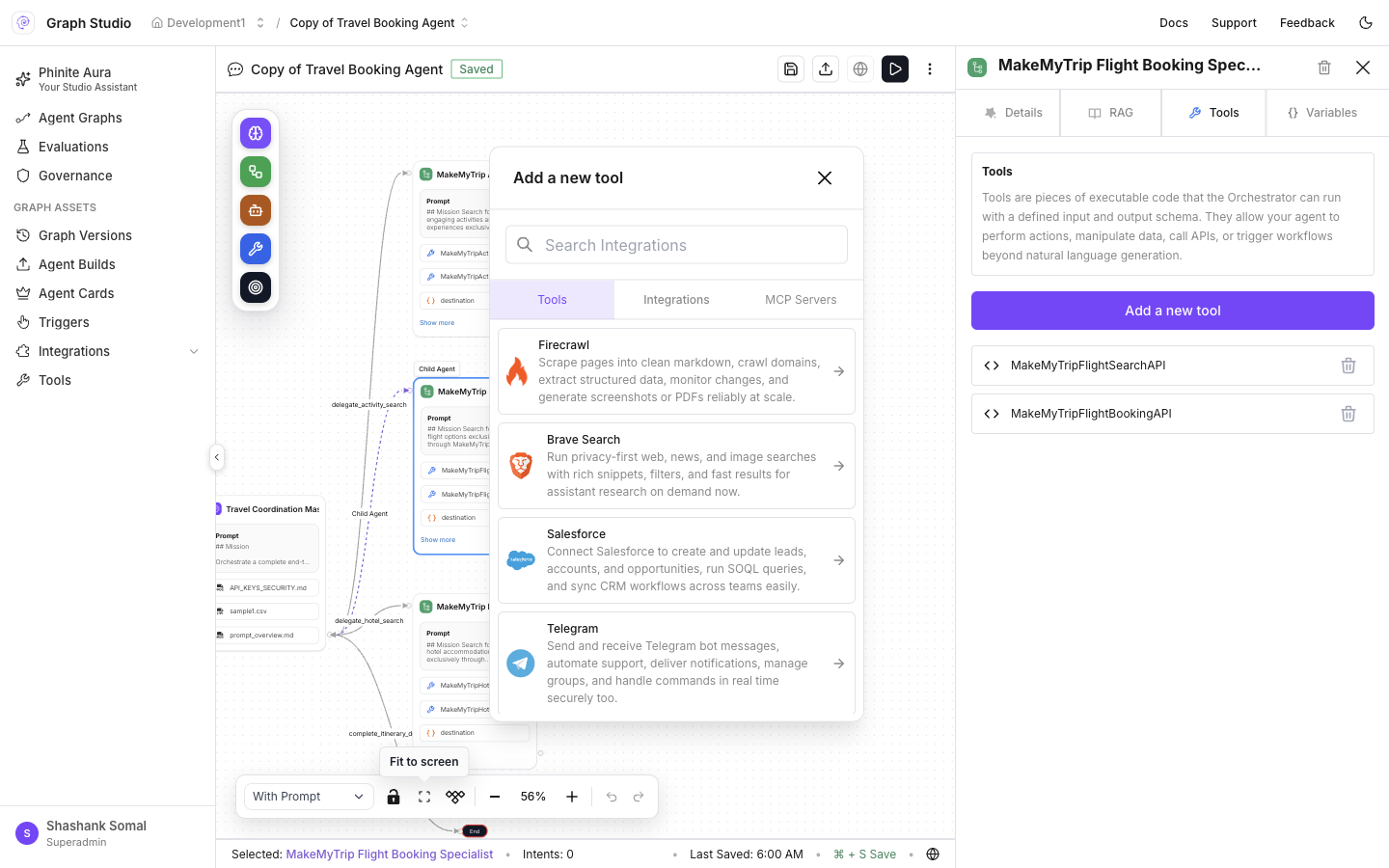Open the MakeMyTripFlightBookingAPI tool row

coord(1173,414)
